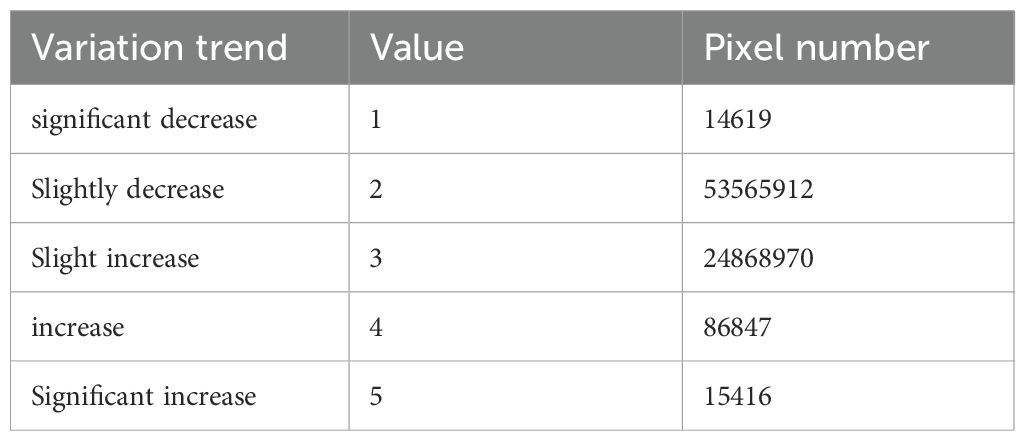Select pixel number 15416

pos(737,397)
